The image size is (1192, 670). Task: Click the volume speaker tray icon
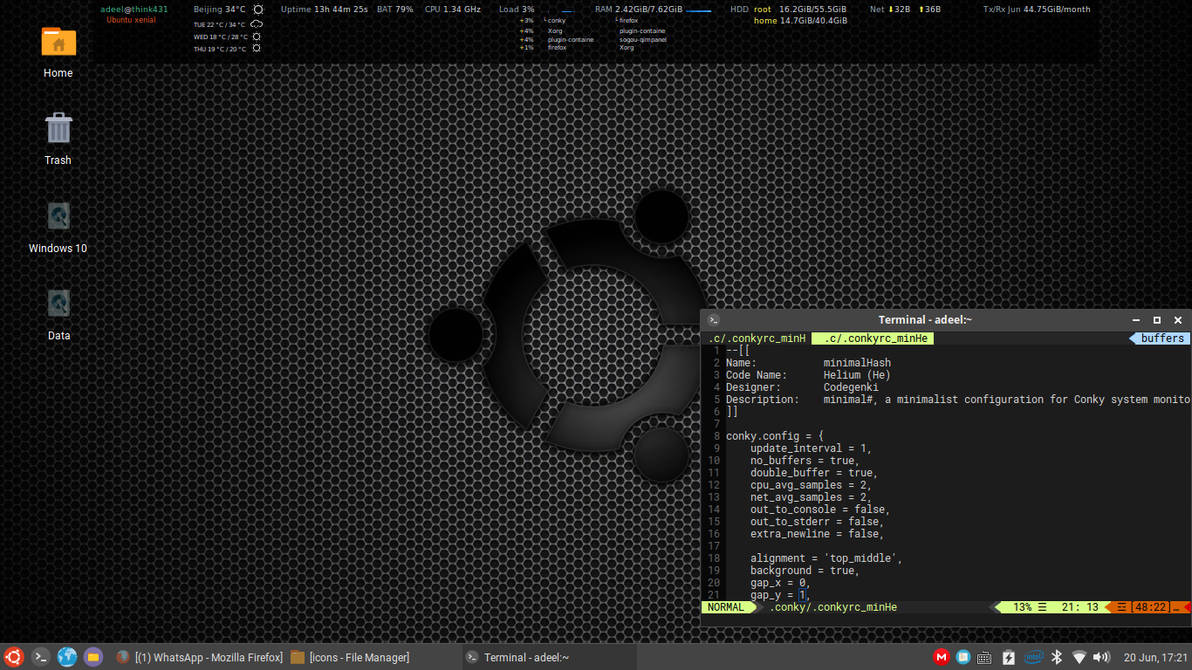[1101, 657]
